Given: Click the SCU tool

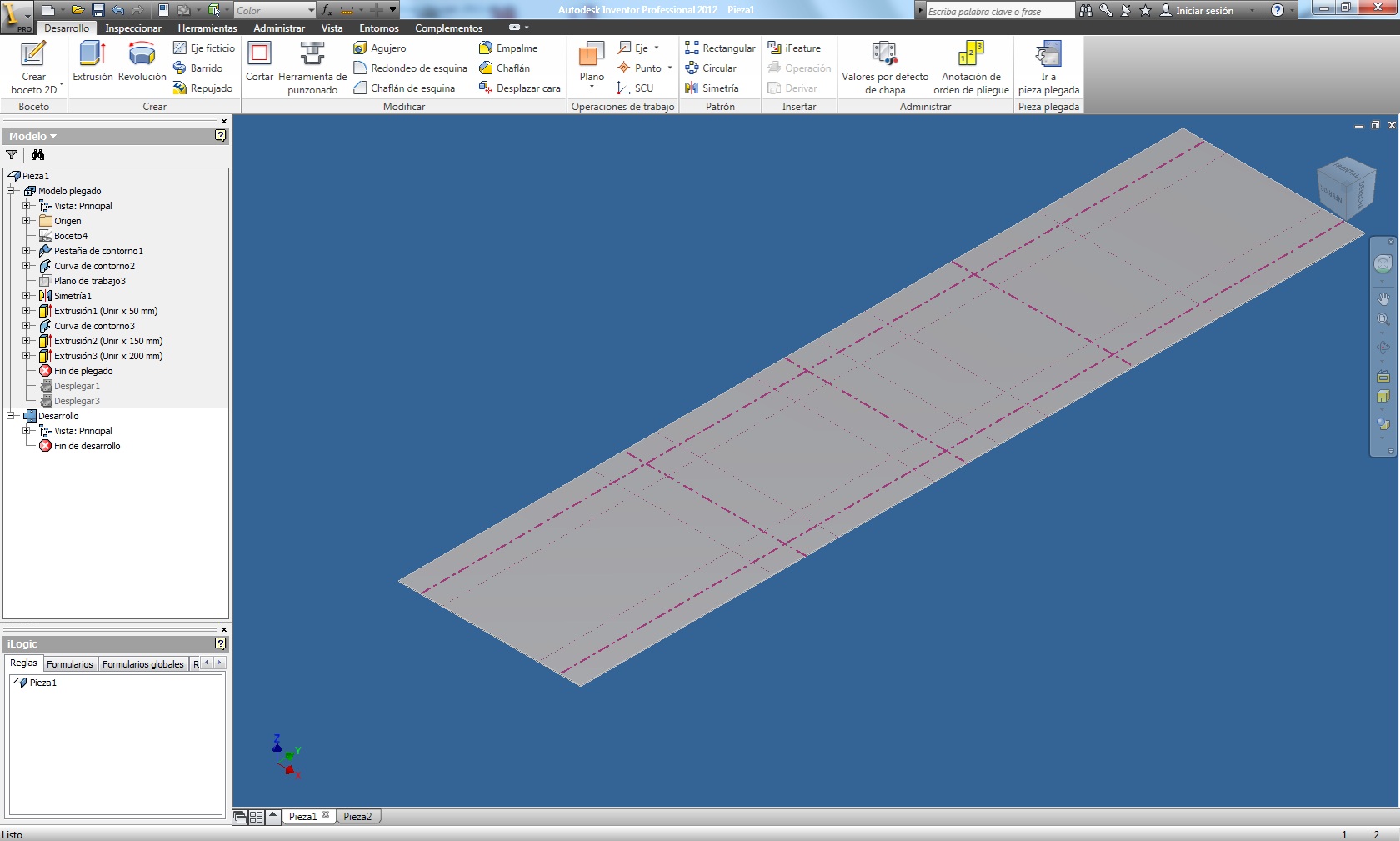Looking at the screenshot, I should tap(636, 88).
